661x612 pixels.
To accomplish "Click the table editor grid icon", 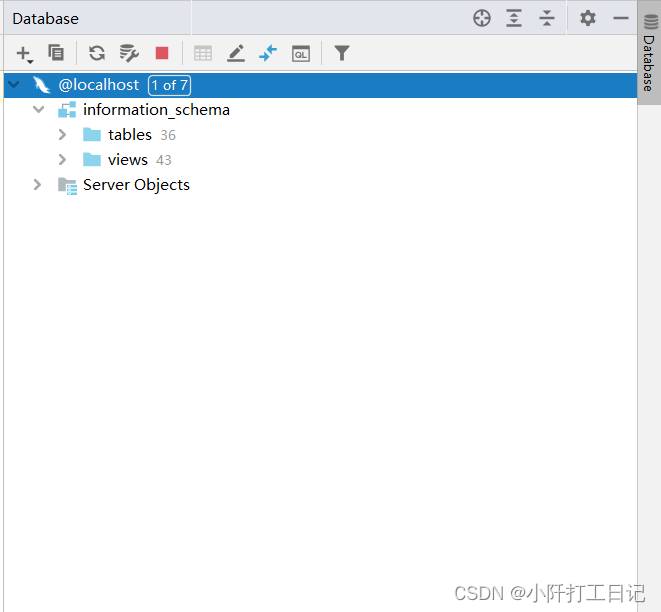I will (x=203, y=54).
